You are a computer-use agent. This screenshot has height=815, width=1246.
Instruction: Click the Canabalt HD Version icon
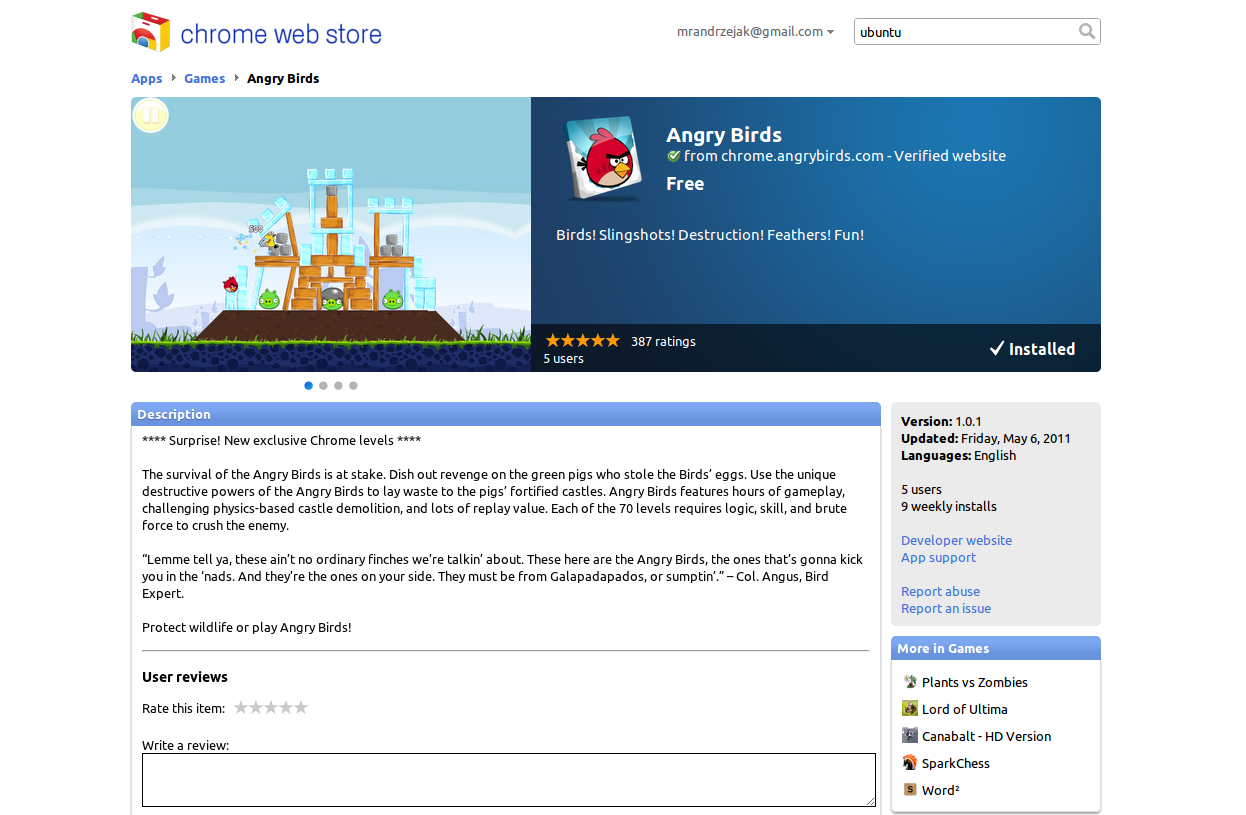coord(910,736)
